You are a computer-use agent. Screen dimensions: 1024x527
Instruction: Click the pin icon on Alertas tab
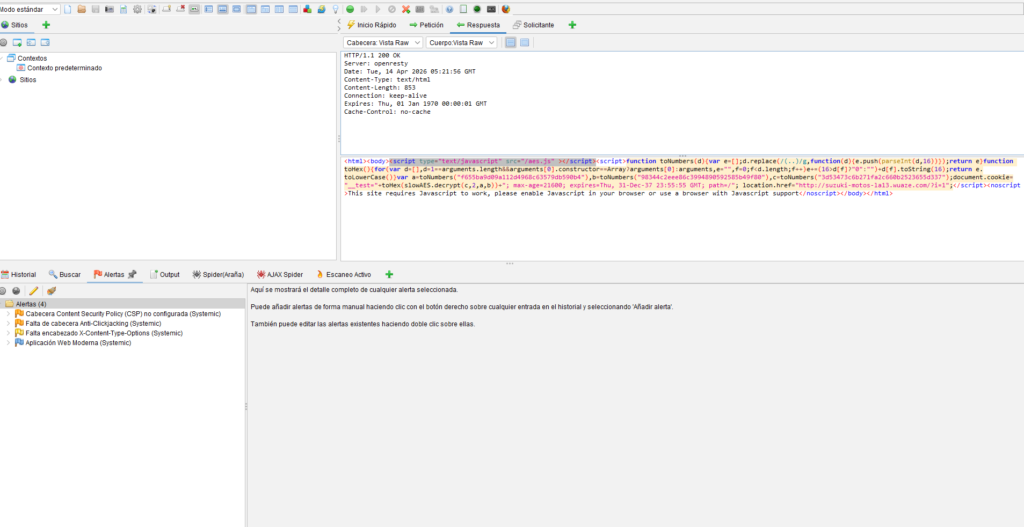(x=132, y=274)
